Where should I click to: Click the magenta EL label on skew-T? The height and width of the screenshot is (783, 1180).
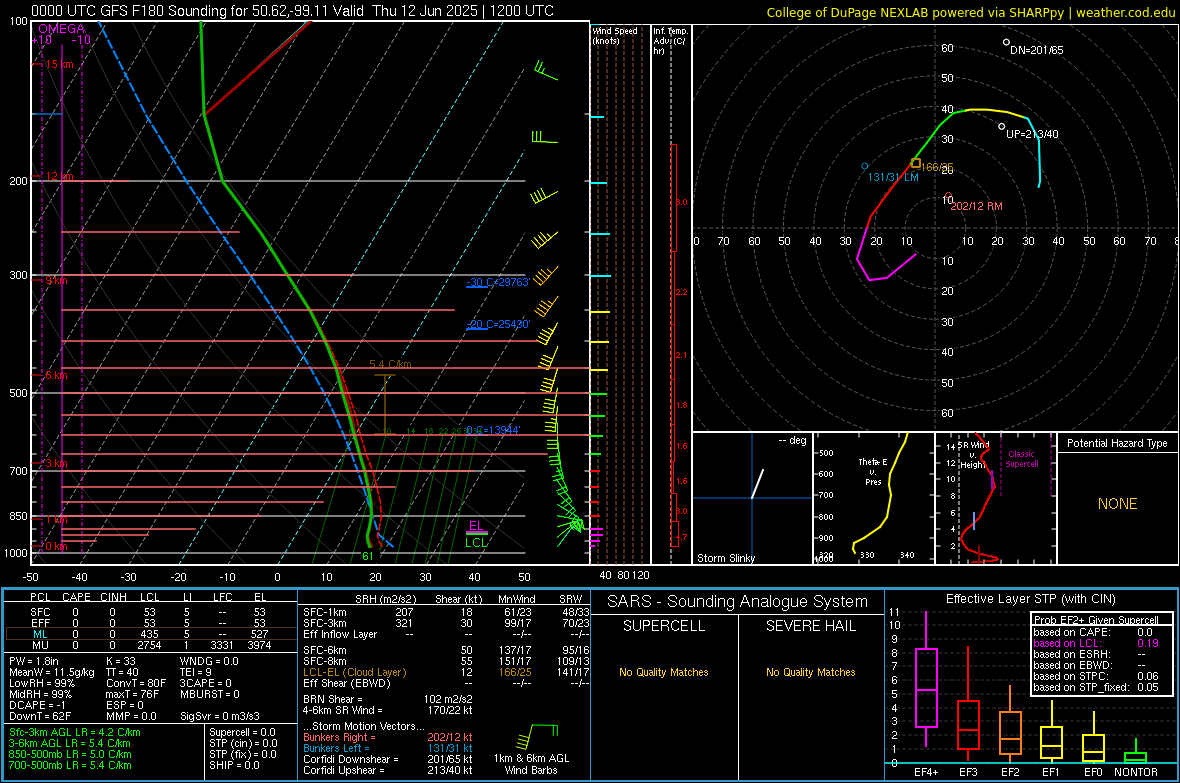pos(476,526)
